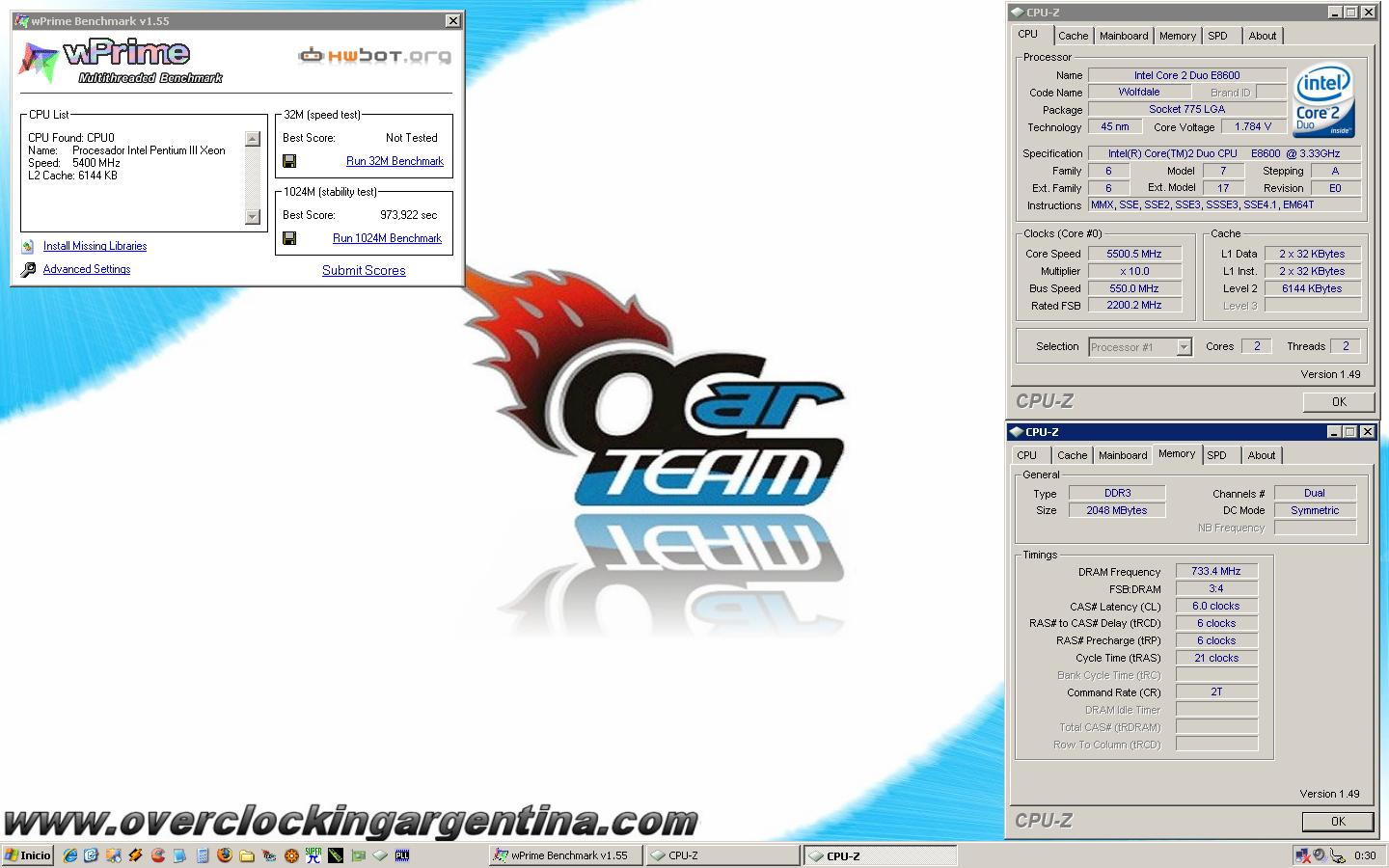
Task: Click the active CPU-Z taskbar button
Action: 882,855
